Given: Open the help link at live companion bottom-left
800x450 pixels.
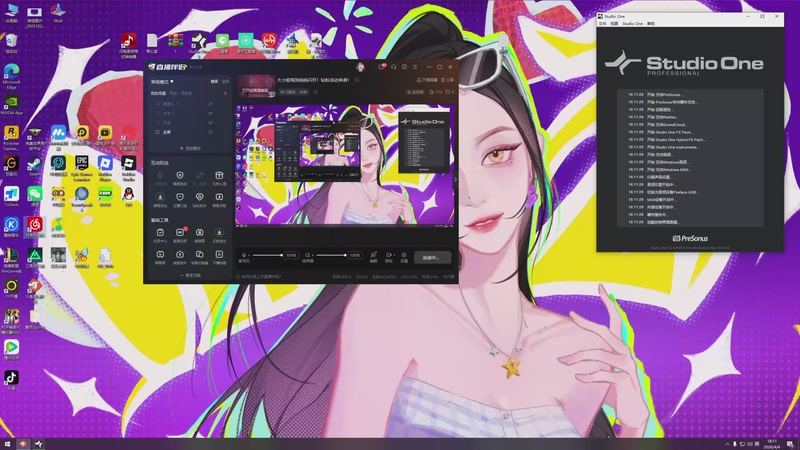Looking at the screenshot, I should point(259,277).
